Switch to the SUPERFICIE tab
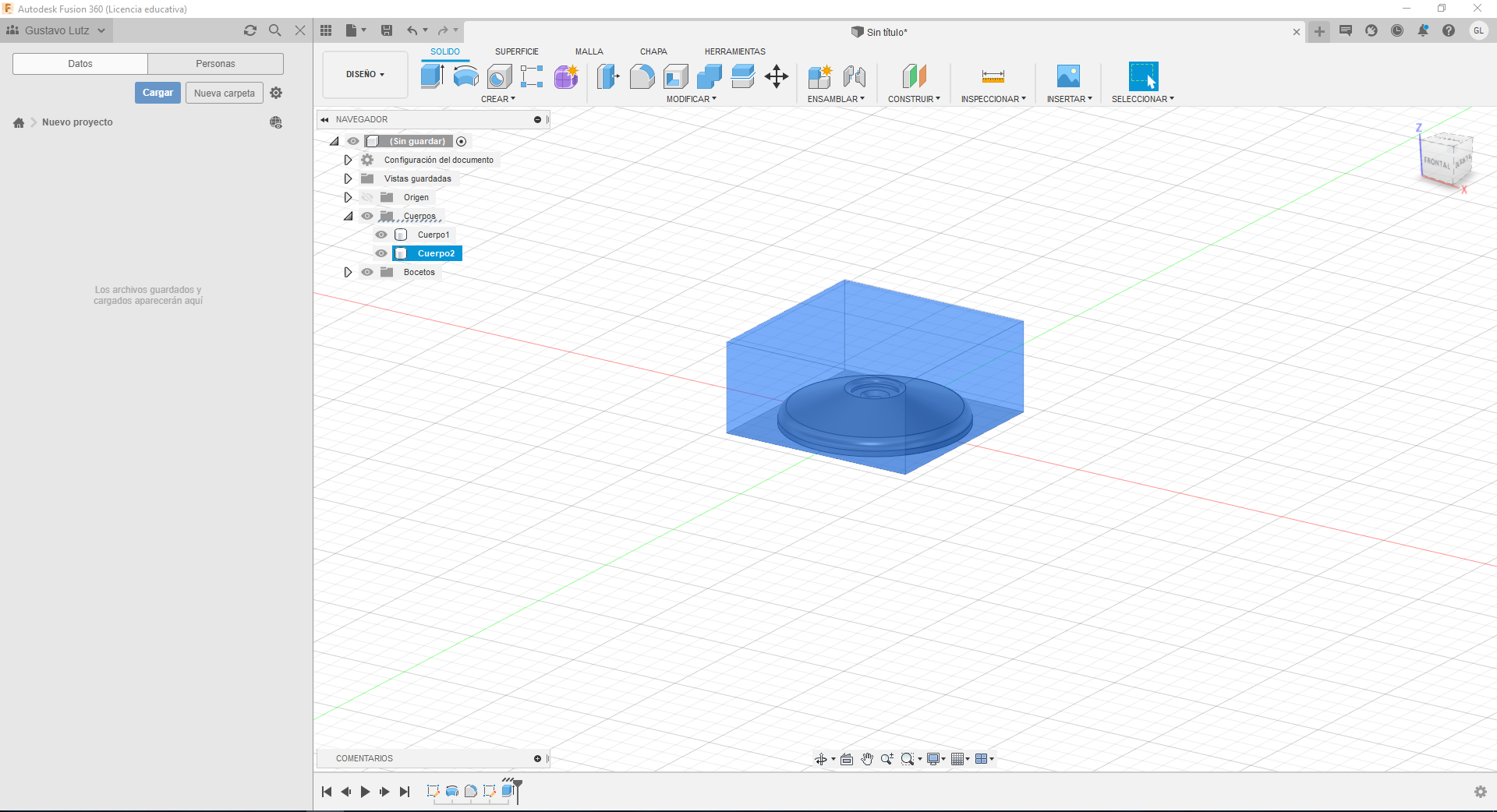This screenshot has height=812, width=1497. (x=517, y=51)
